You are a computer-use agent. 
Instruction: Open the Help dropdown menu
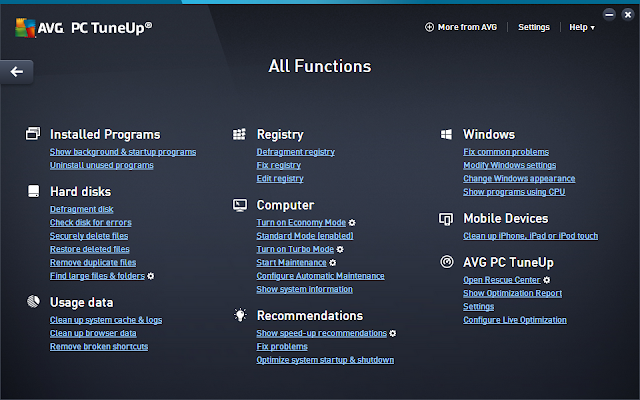581,27
